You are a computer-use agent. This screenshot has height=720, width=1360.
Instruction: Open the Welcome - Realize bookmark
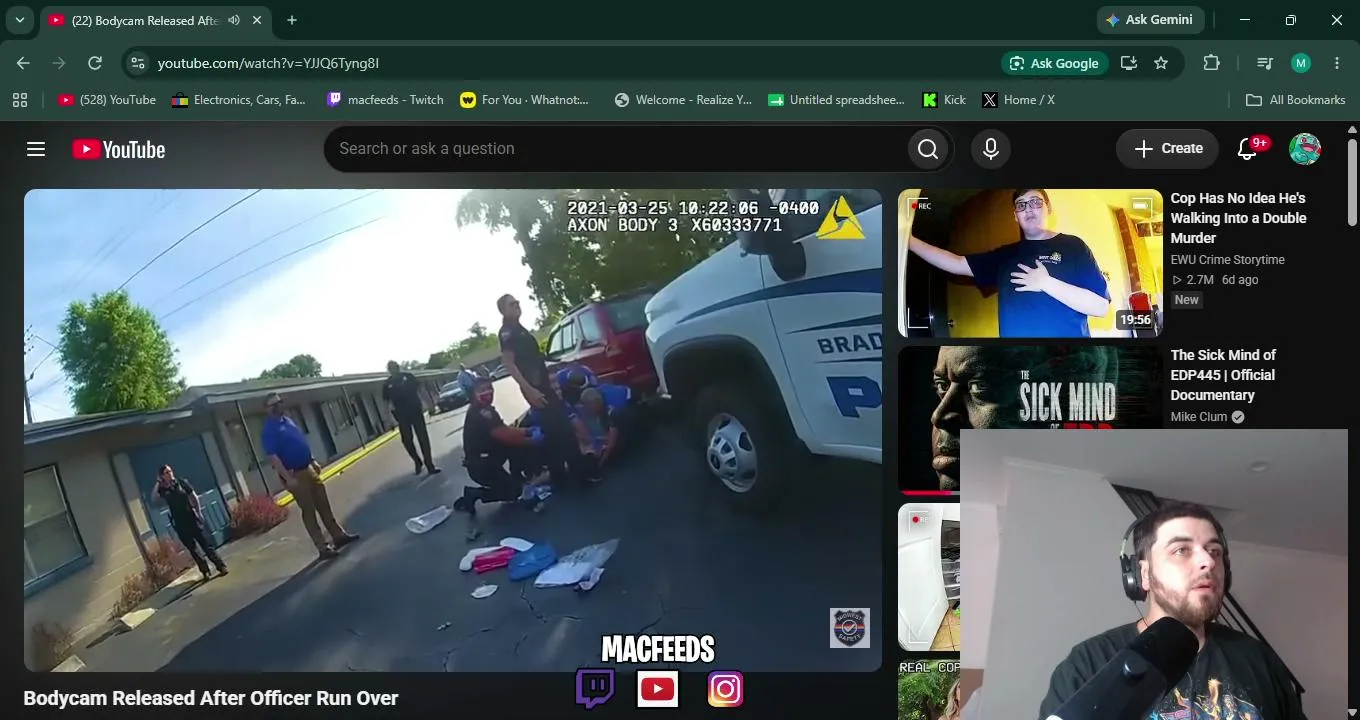[683, 100]
